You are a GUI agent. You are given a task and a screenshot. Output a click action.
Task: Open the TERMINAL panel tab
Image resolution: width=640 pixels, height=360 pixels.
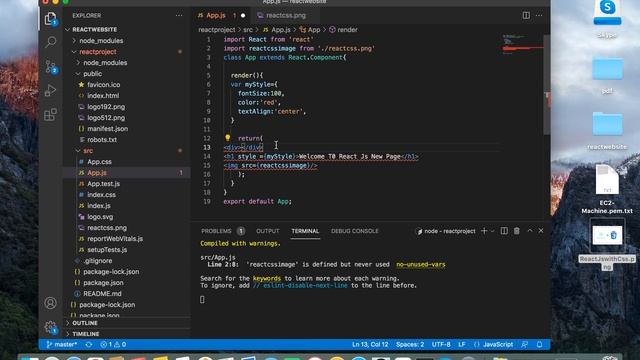(x=305, y=231)
